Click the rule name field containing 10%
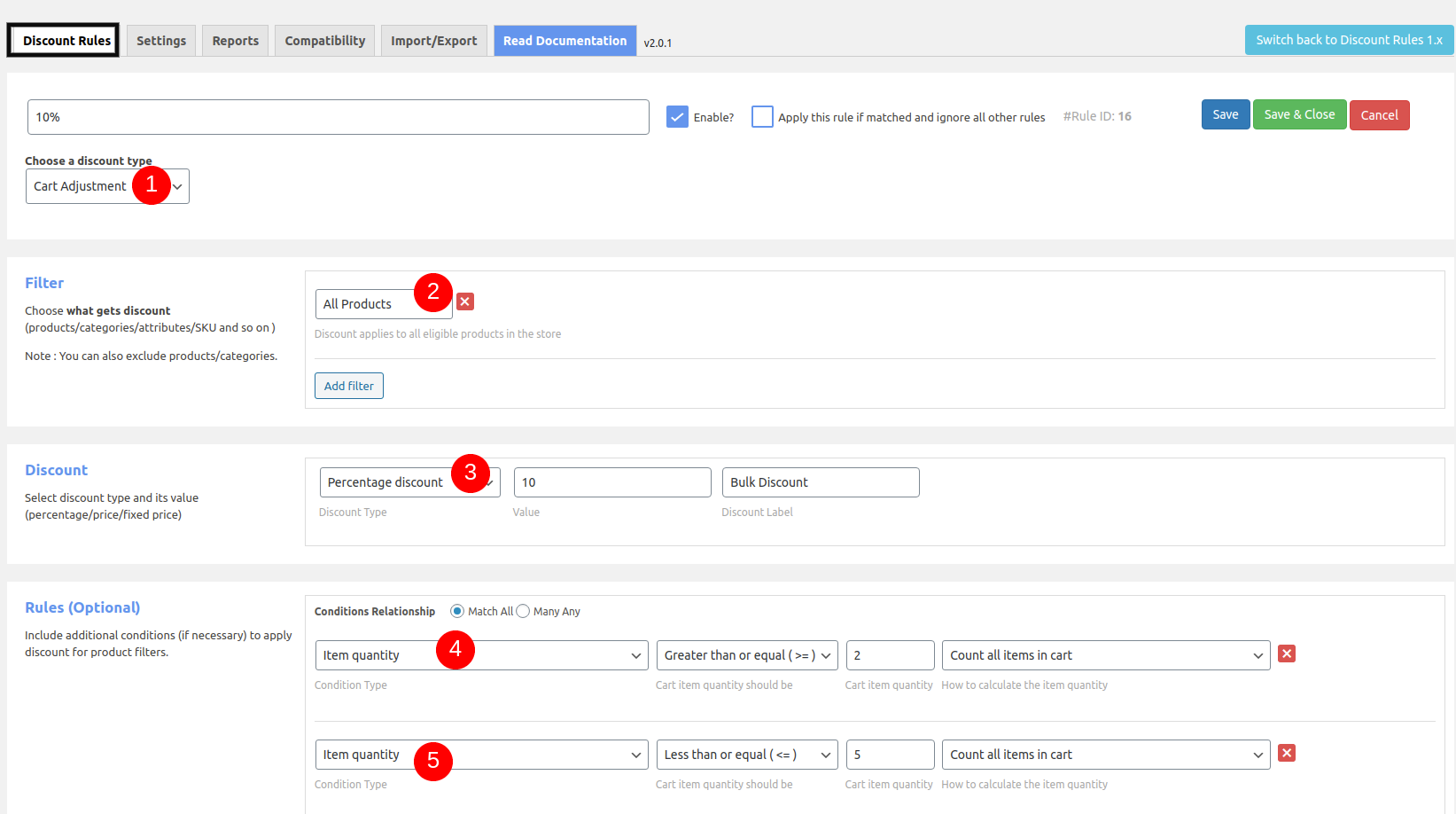The image size is (1456, 814). click(339, 117)
